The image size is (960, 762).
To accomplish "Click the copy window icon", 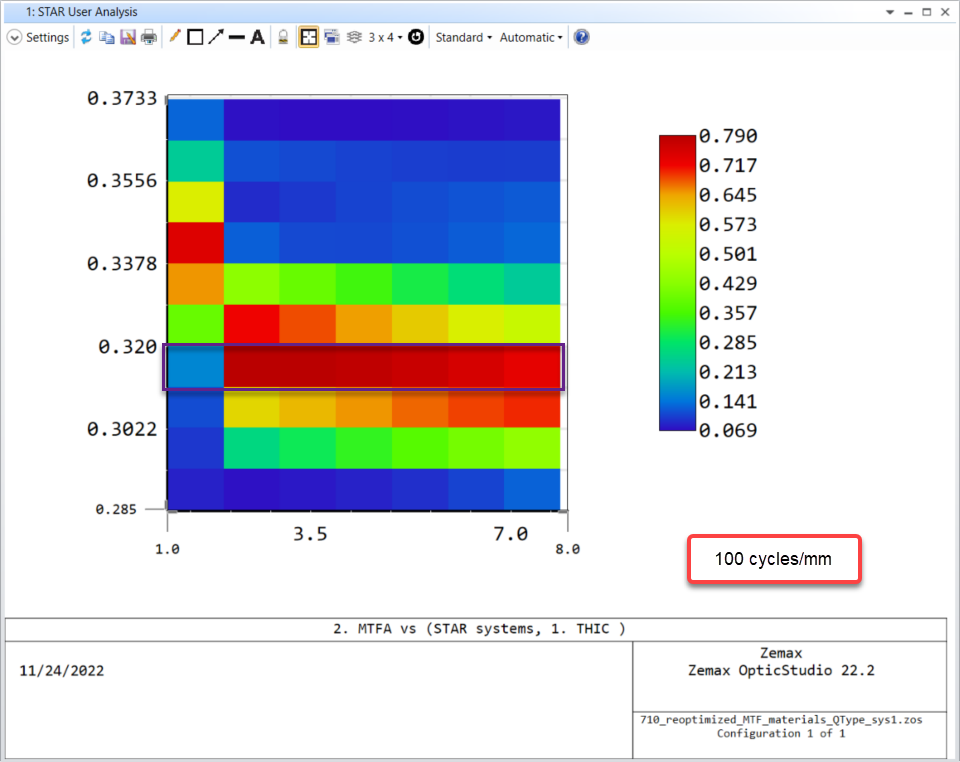I will [x=106, y=37].
